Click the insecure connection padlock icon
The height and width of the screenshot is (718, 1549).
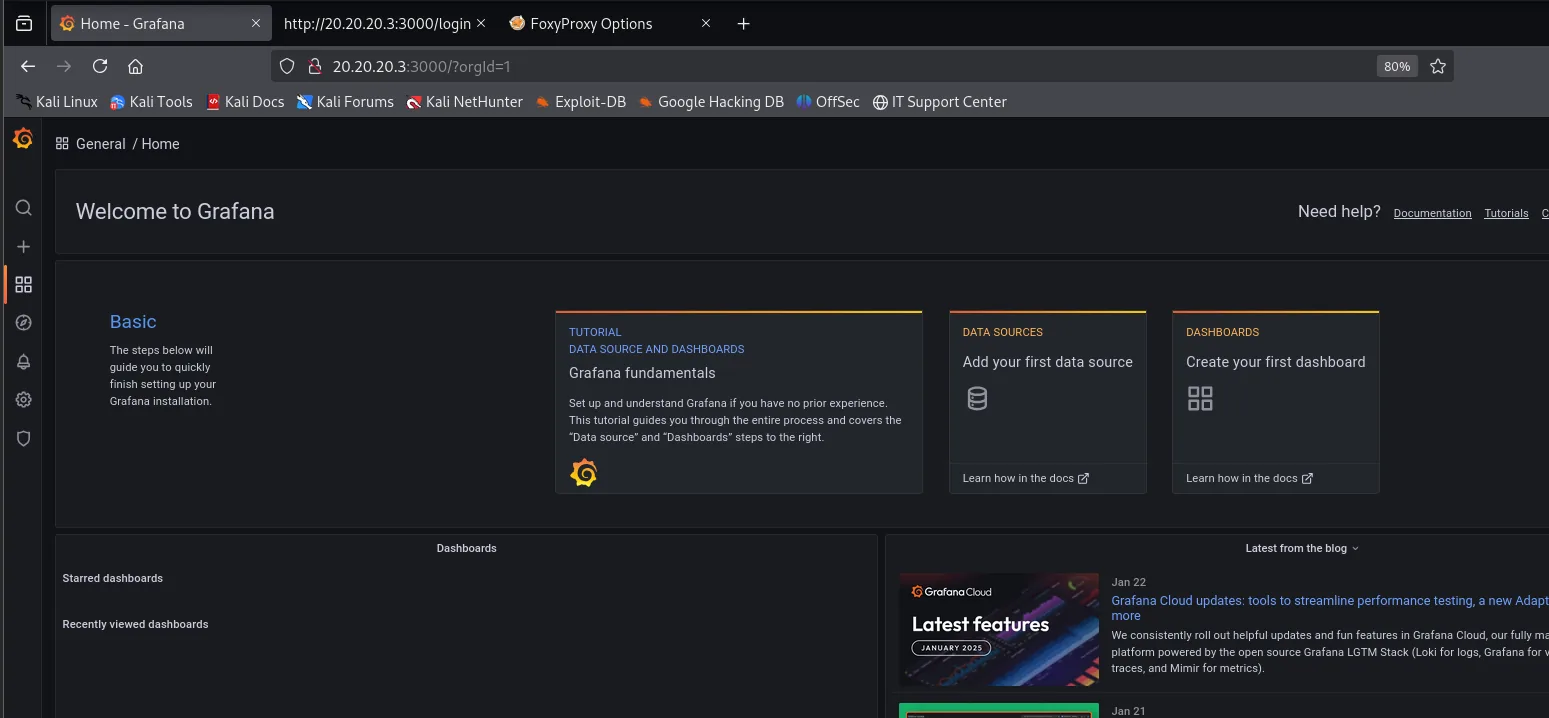coord(313,66)
